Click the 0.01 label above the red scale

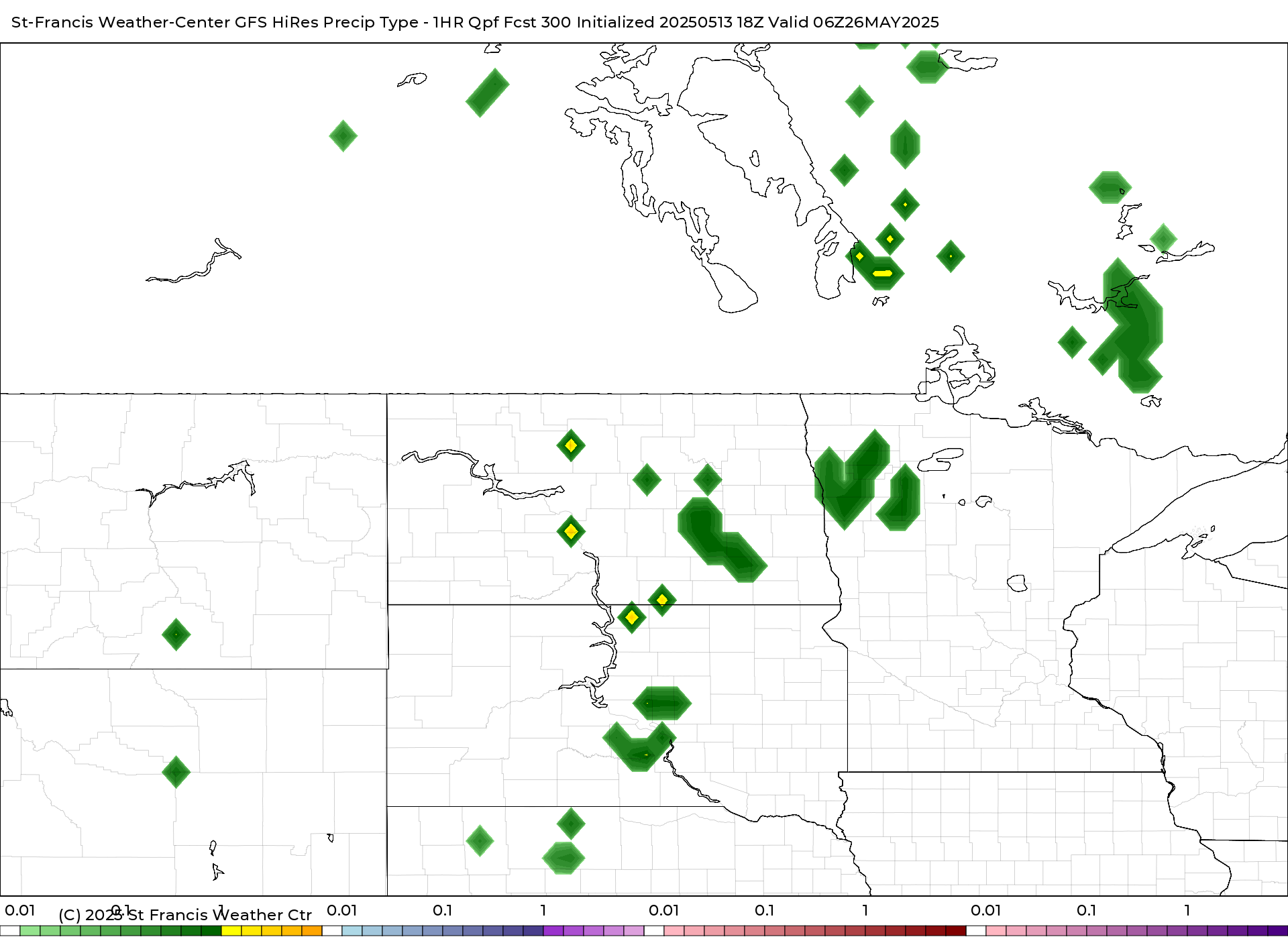(664, 911)
